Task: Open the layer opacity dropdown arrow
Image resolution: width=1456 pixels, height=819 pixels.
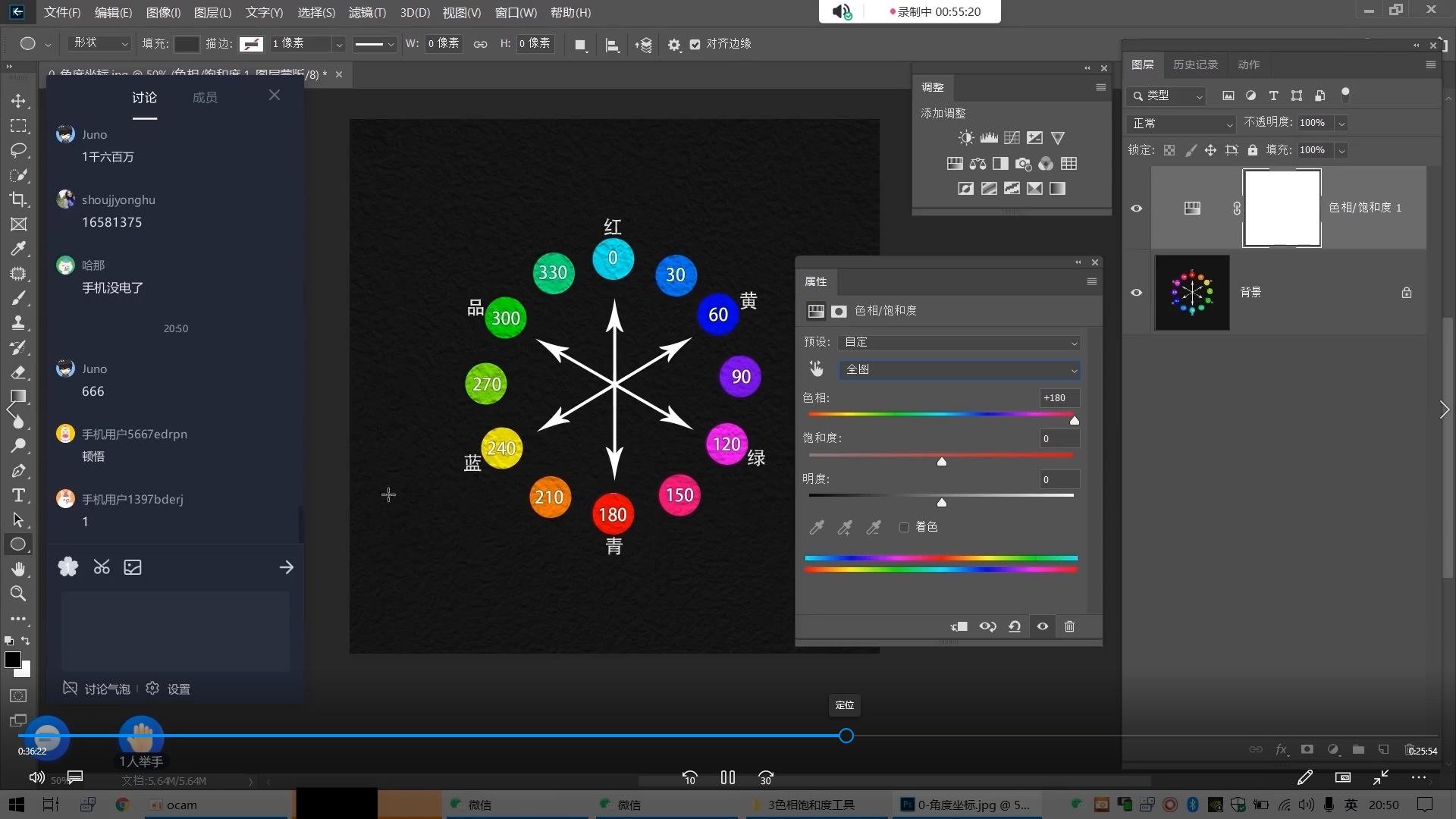Action: (1341, 124)
